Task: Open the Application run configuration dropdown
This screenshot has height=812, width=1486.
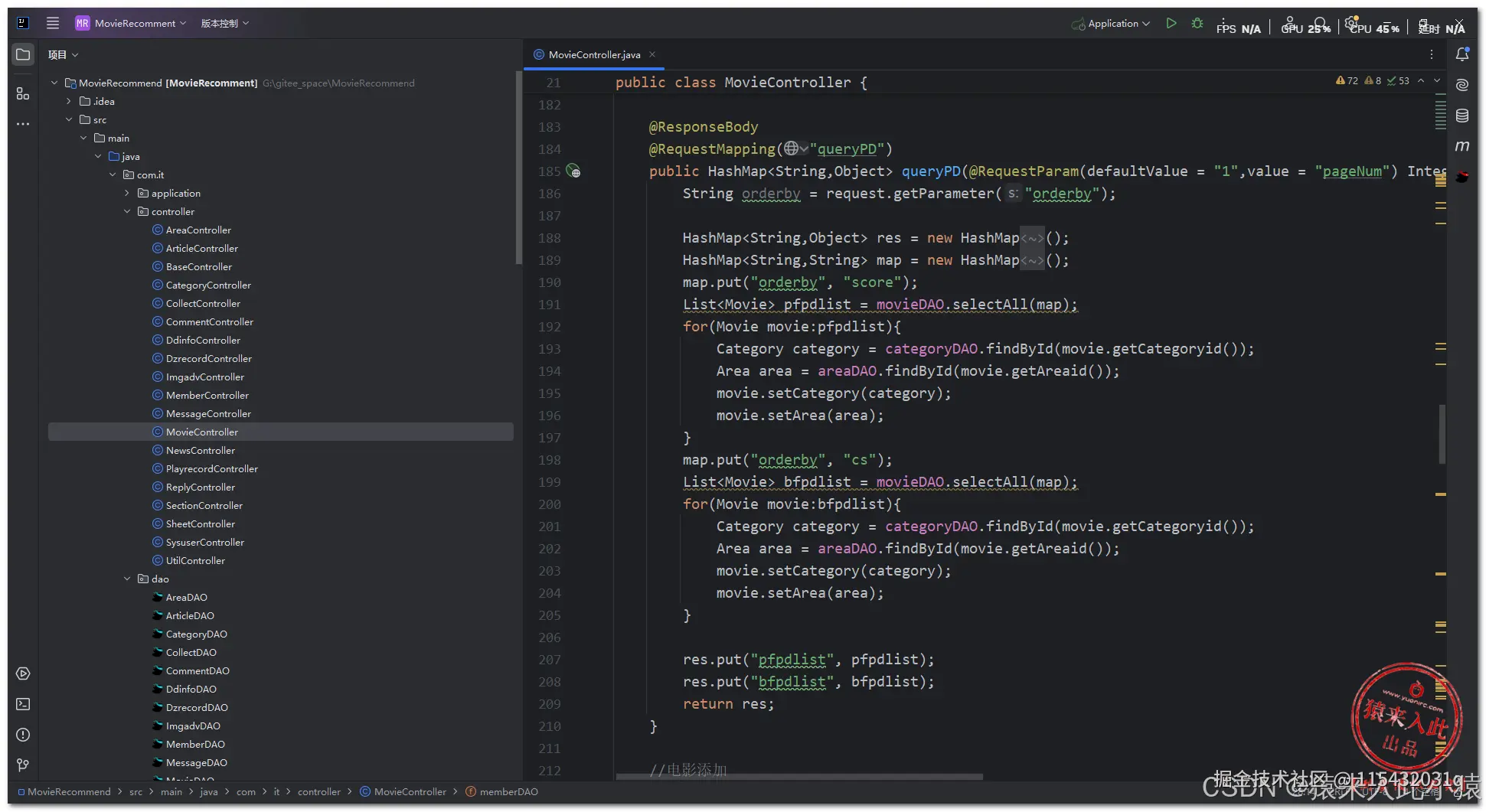Action: point(1112,24)
